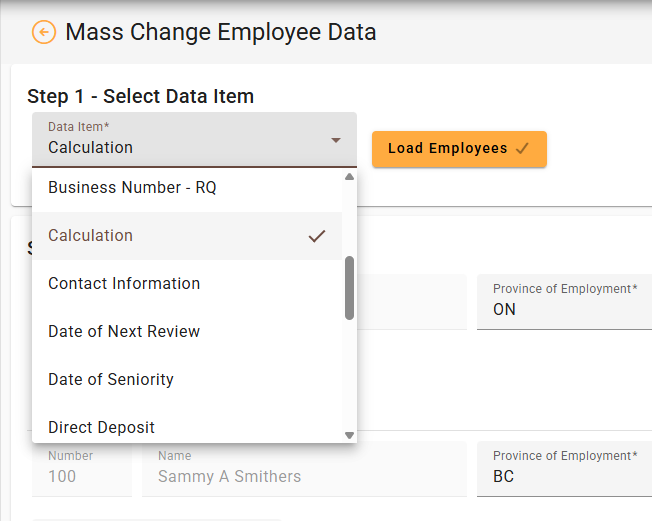
Task: Select Business Number - RQ from the list
Action: 132,187
